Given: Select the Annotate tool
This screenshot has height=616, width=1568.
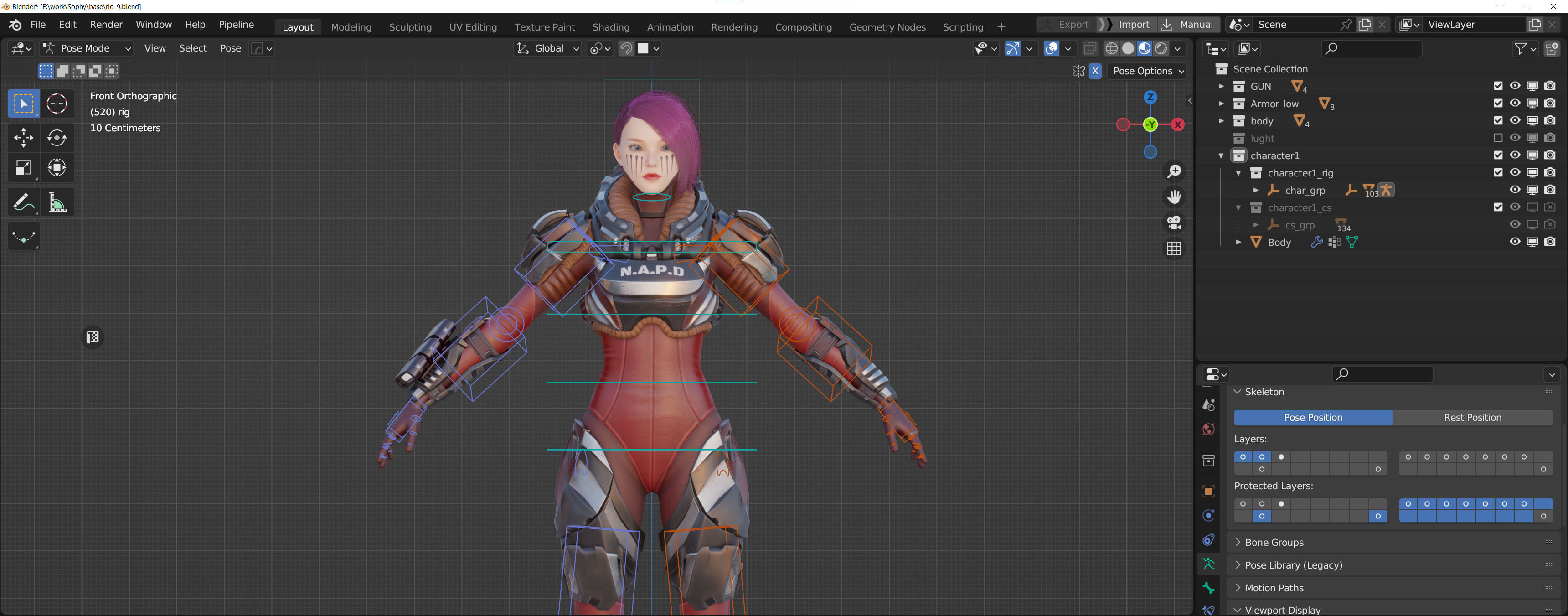Looking at the screenshot, I should pos(24,202).
